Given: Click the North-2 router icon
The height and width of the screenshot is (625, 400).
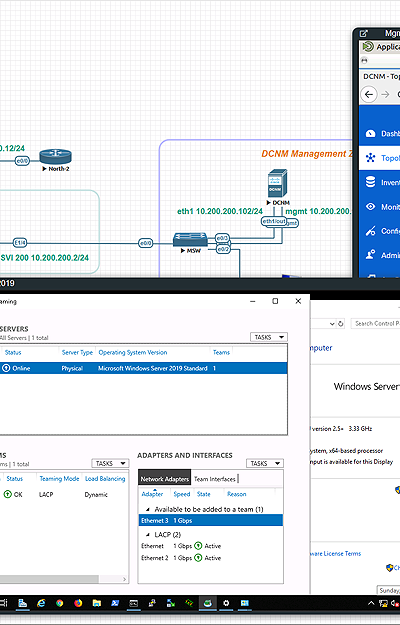Looking at the screenshot, I should 55,156.
